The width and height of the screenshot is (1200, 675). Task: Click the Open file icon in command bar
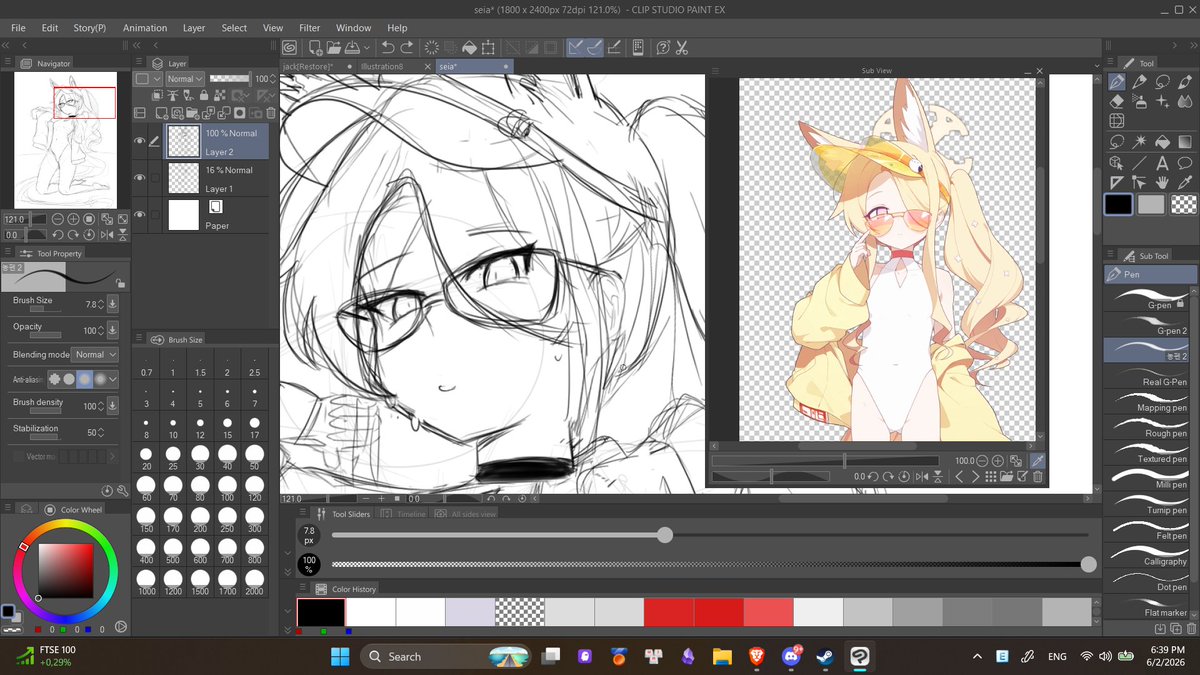tap(334, 47)
